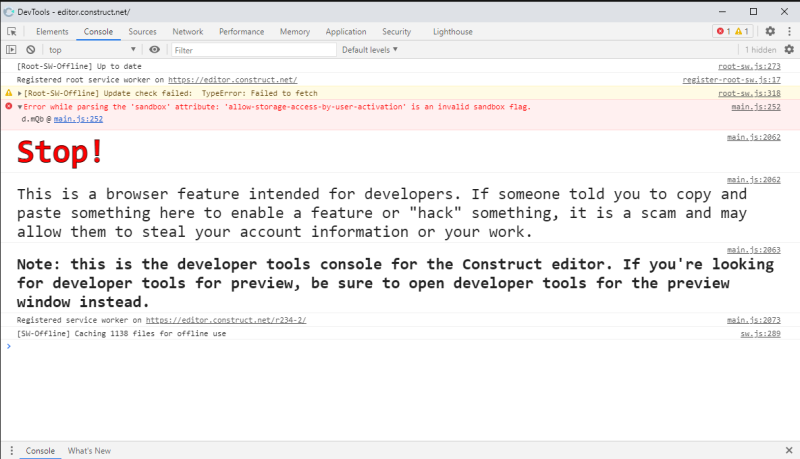
Task: Click the Caching 1138 files log line
Action: [121, 334]
